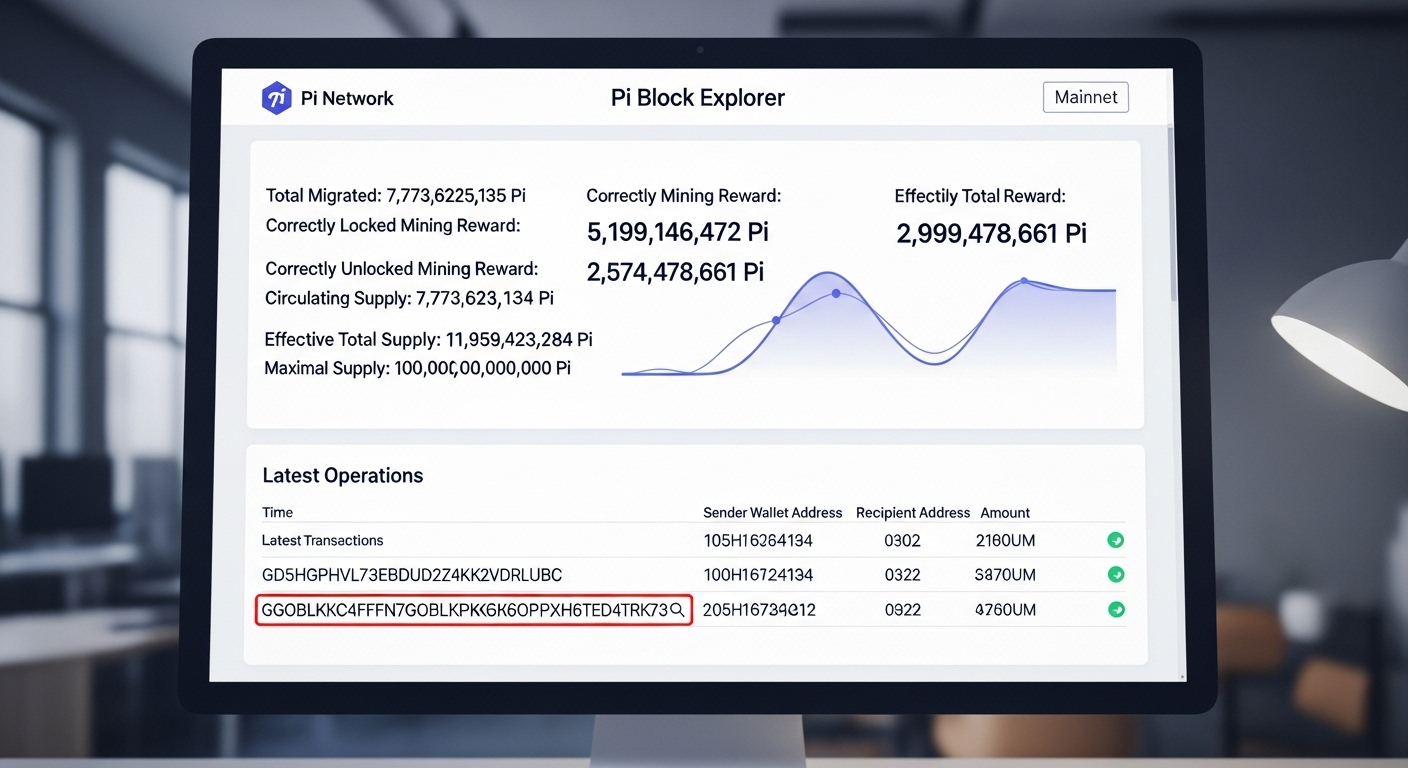Sort by the Recipient Address column header

912,512
